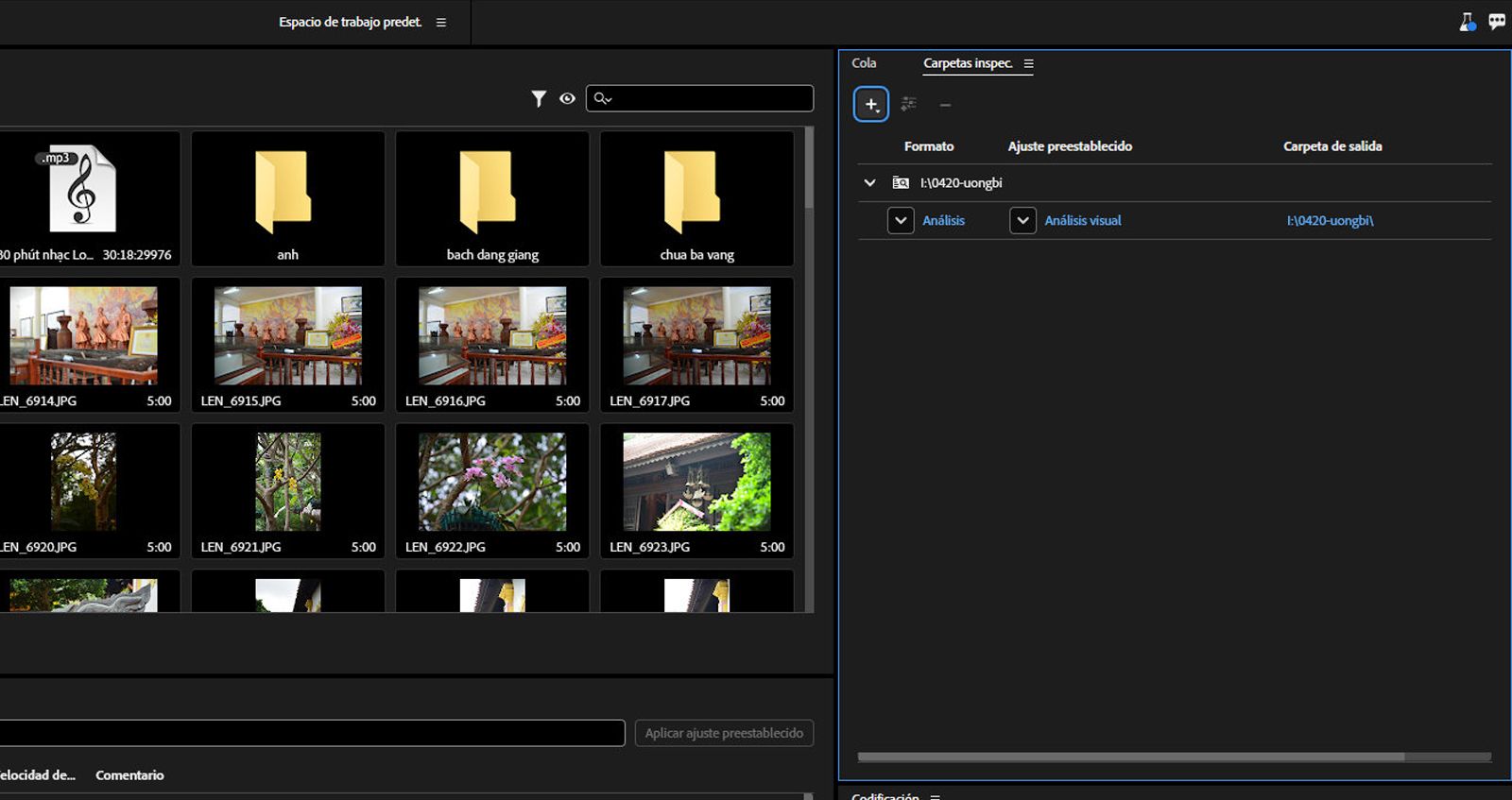Click the filter funnel icon

[539, 98]
